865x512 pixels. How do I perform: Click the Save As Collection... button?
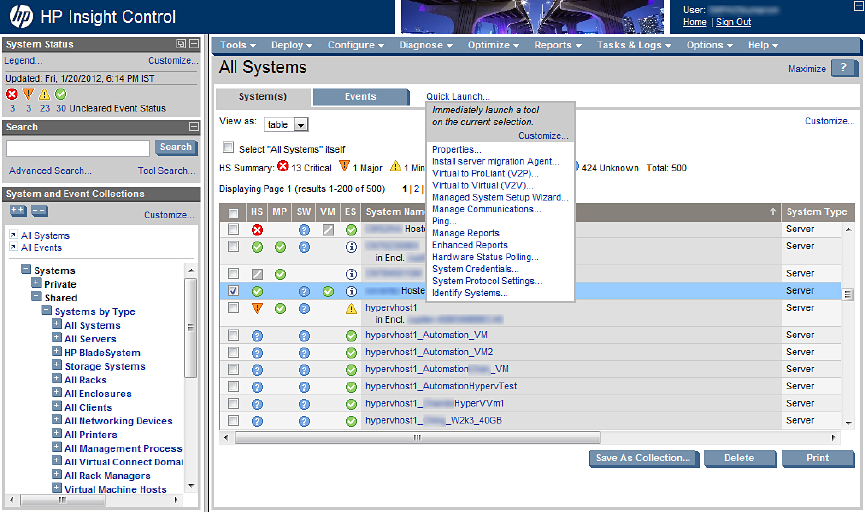(x=643, y=458)
